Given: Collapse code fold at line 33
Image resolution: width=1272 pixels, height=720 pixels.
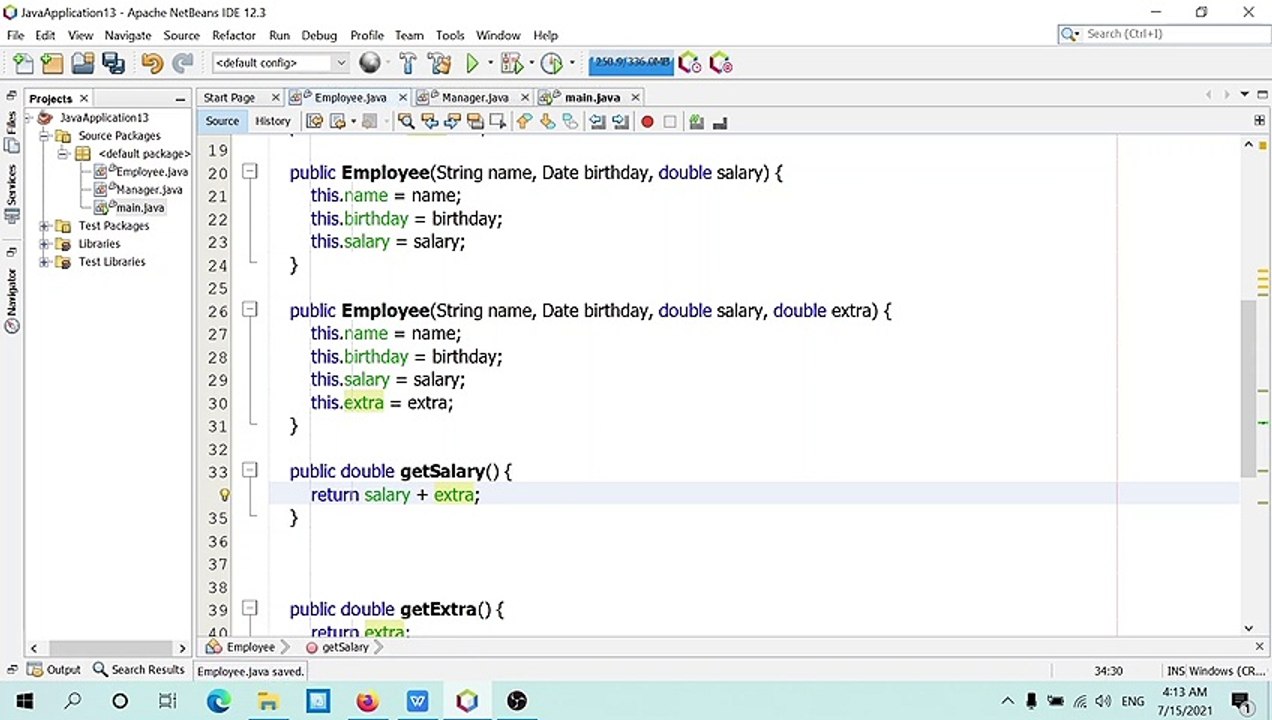Looking at the screenshot, I should (x=250, y=470).
